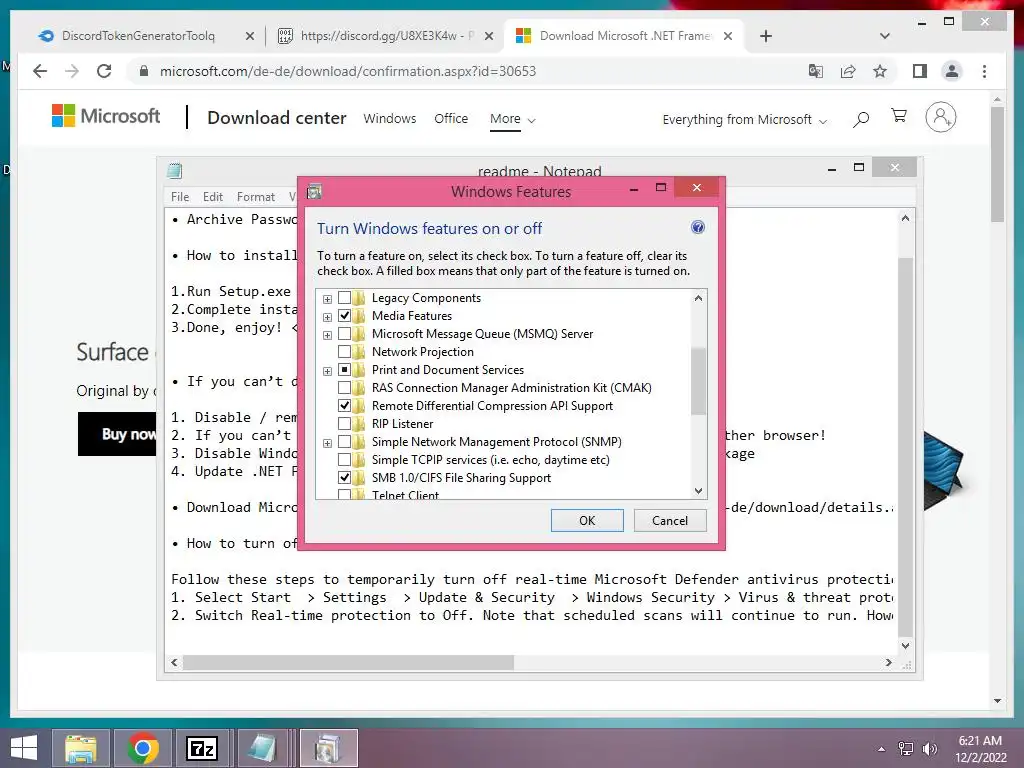Open the Notepad Edit menu
Screen dimensions: 1024x768
[212, 197]
